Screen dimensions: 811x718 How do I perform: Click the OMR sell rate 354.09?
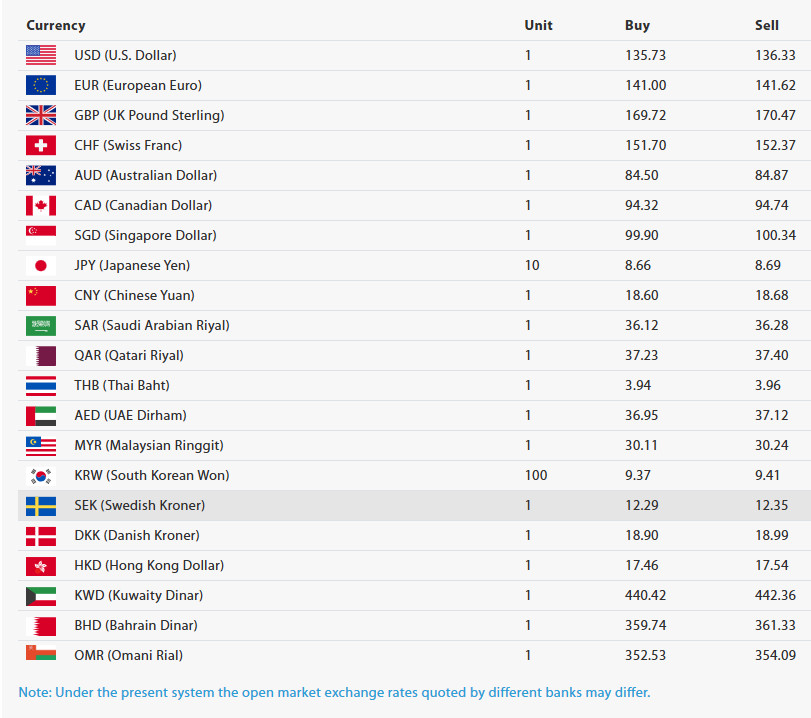click(776, 655)
